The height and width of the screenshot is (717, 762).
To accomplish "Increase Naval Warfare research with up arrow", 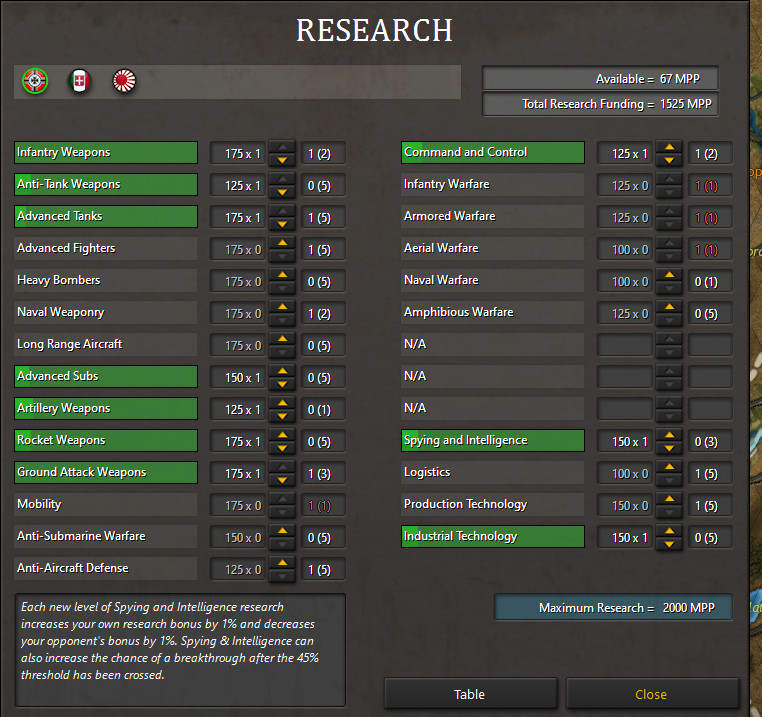I will [669, 275].
